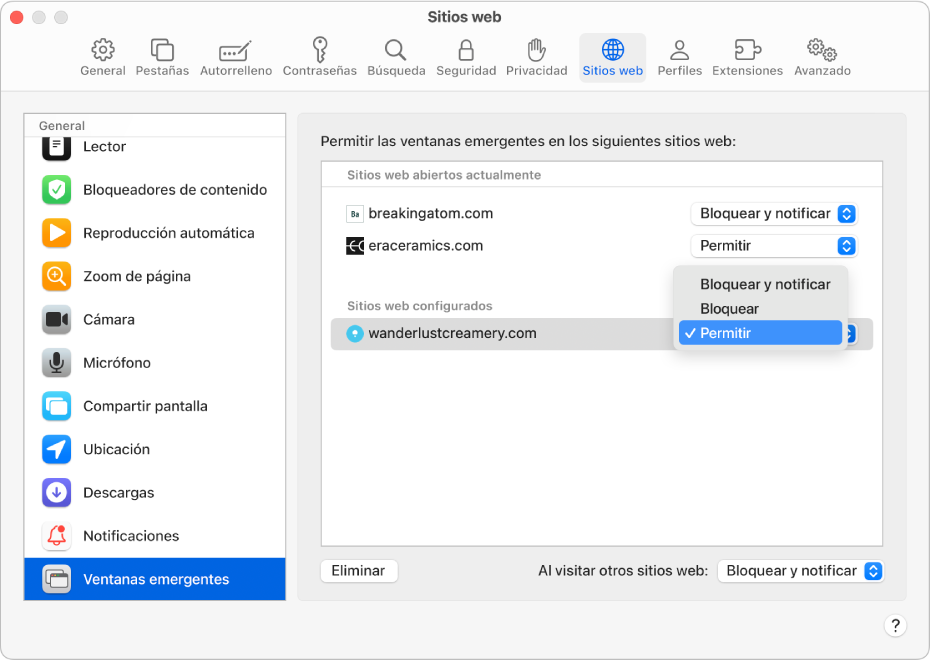Click the Ventanas emergentes window icon
931x662 pixels.
point(56,579)
